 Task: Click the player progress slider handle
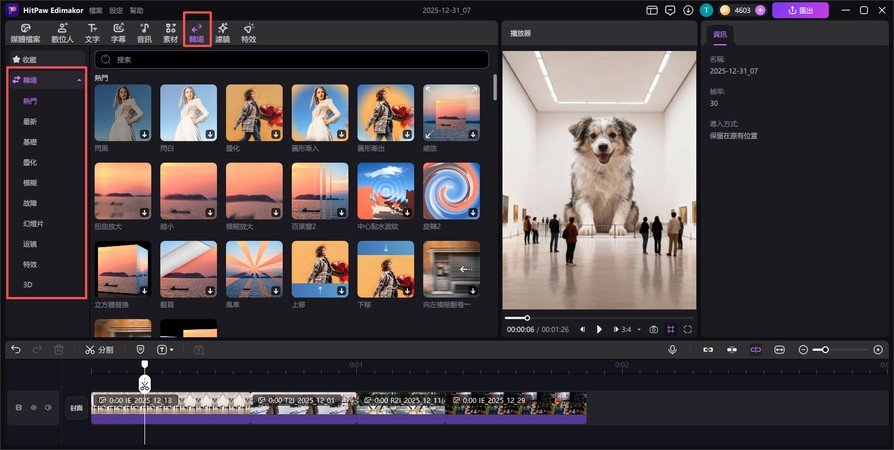click(527, 318)
